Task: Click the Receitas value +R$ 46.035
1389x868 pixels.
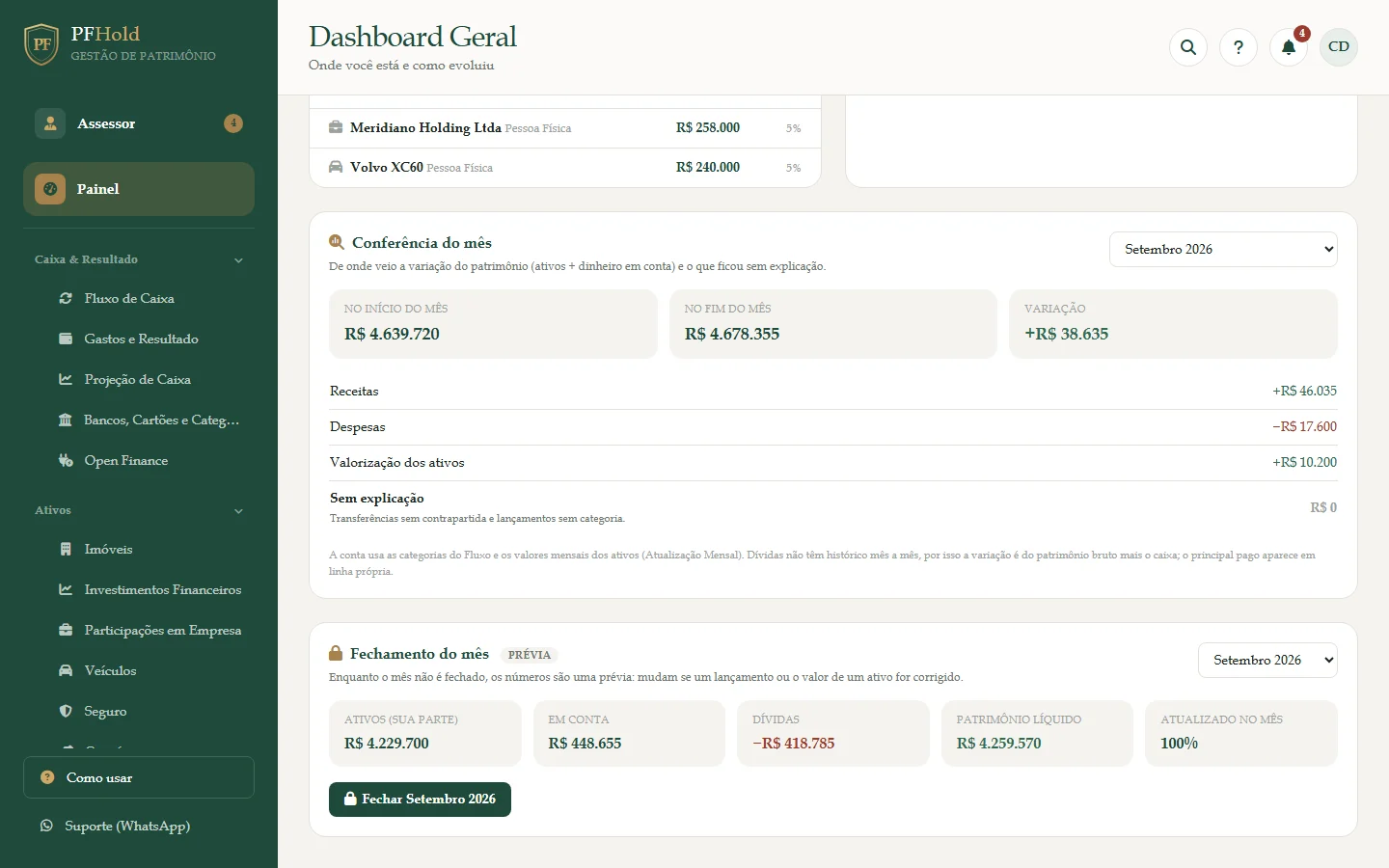Action: (1304, 391)
